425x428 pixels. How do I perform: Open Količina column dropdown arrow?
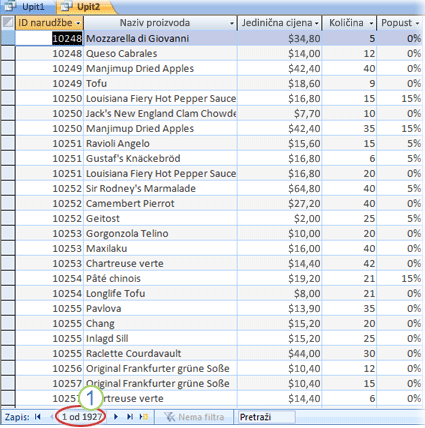(371, 23)
